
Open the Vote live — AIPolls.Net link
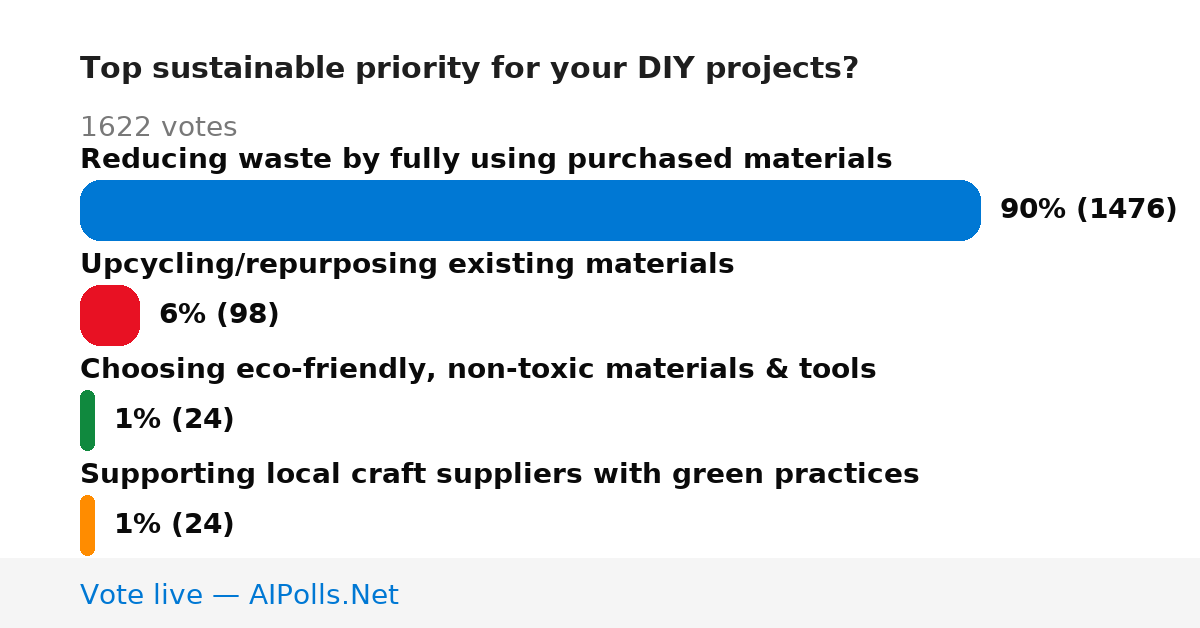[x=239, y=595]
